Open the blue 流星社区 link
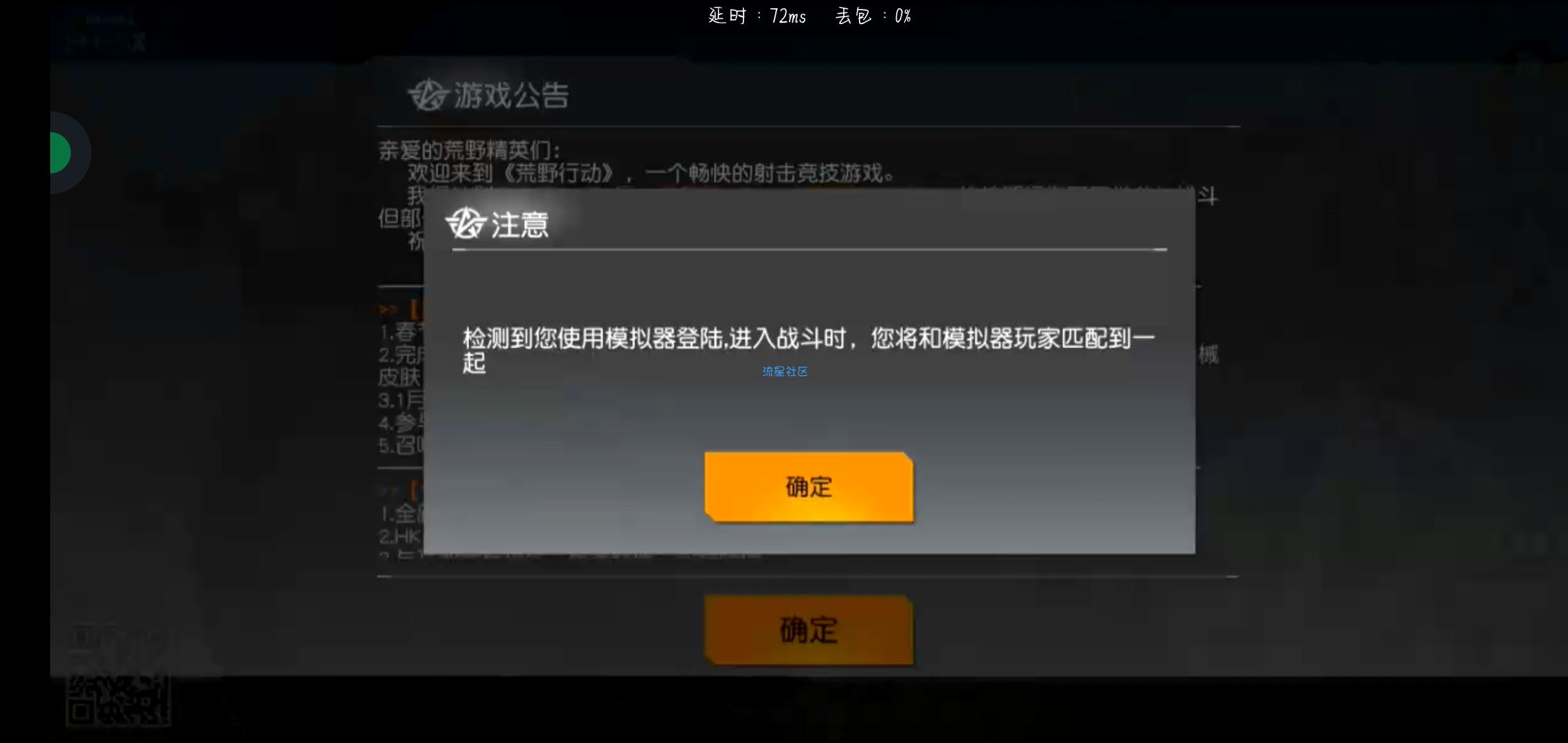Image resolution: width=1568 pixels, height=743 pixels. pyautogui.click(x=785, y=371)
